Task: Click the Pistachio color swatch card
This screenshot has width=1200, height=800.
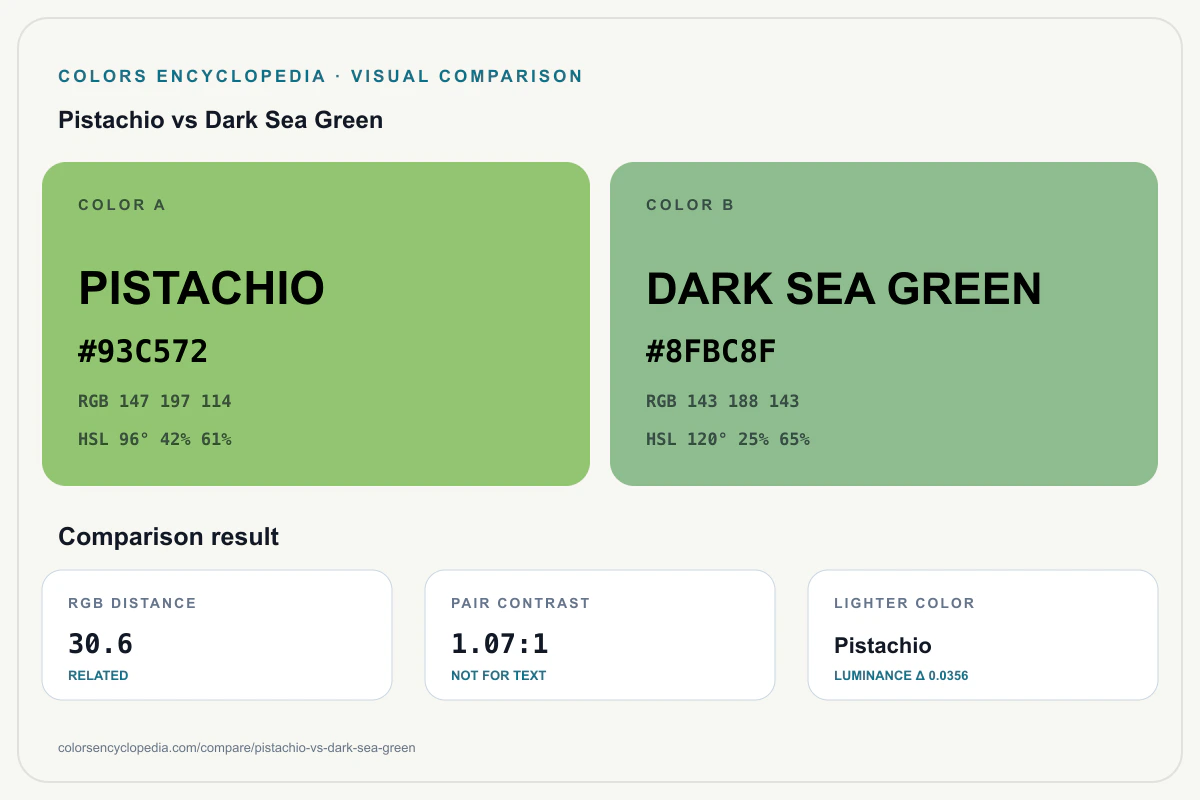Action: (x=316, y=324)
